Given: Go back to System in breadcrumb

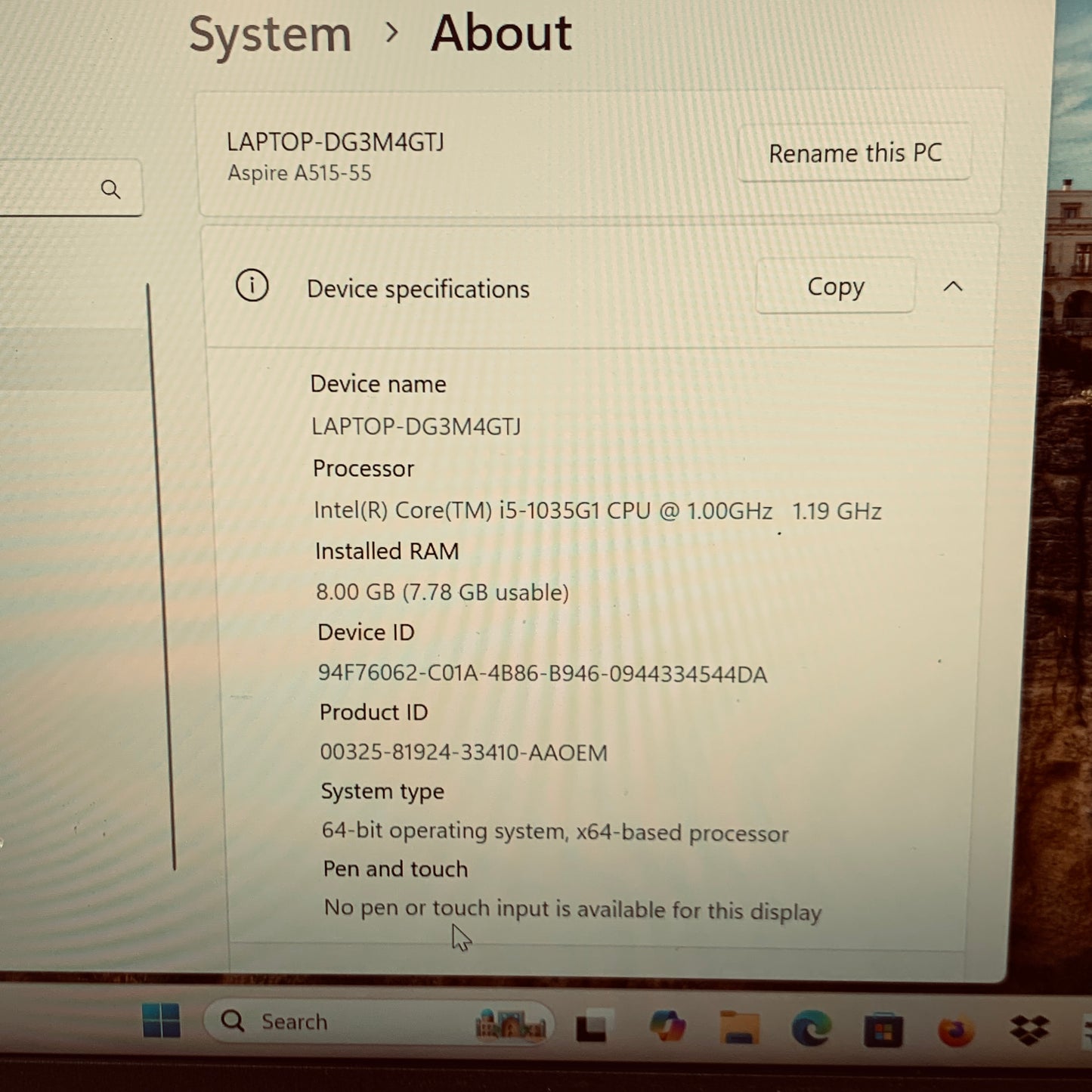Looking at the screenshot, I should click(x=270, y=35).
